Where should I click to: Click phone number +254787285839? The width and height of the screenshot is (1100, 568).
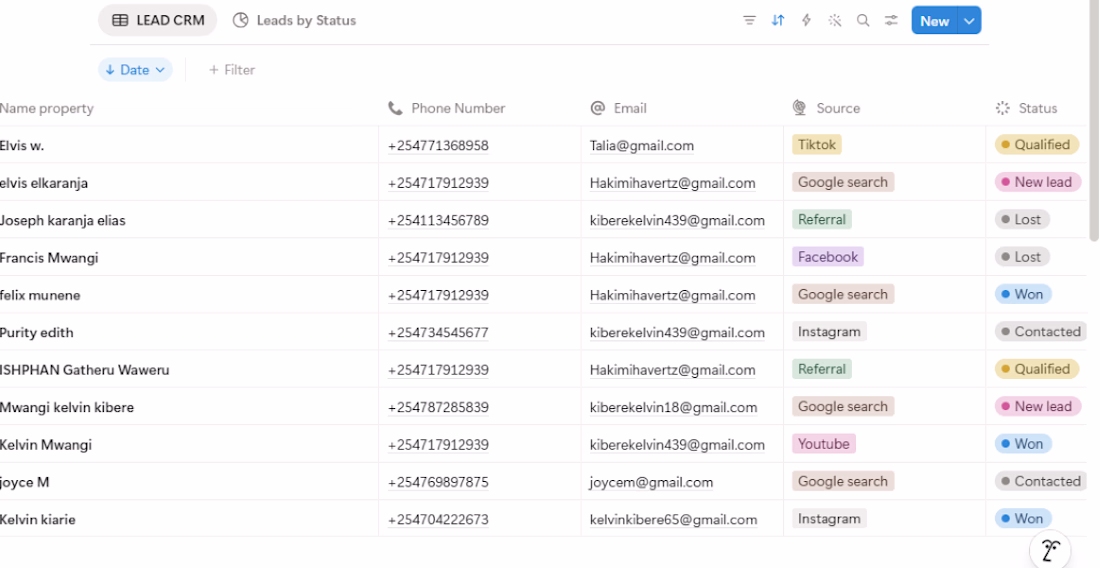point(438,407)
